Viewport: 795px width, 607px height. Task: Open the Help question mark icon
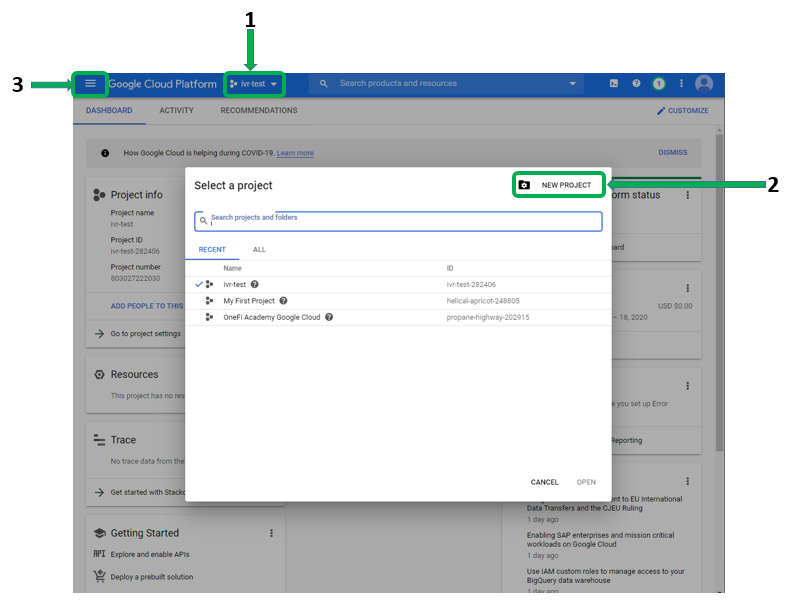click(636, 83)
